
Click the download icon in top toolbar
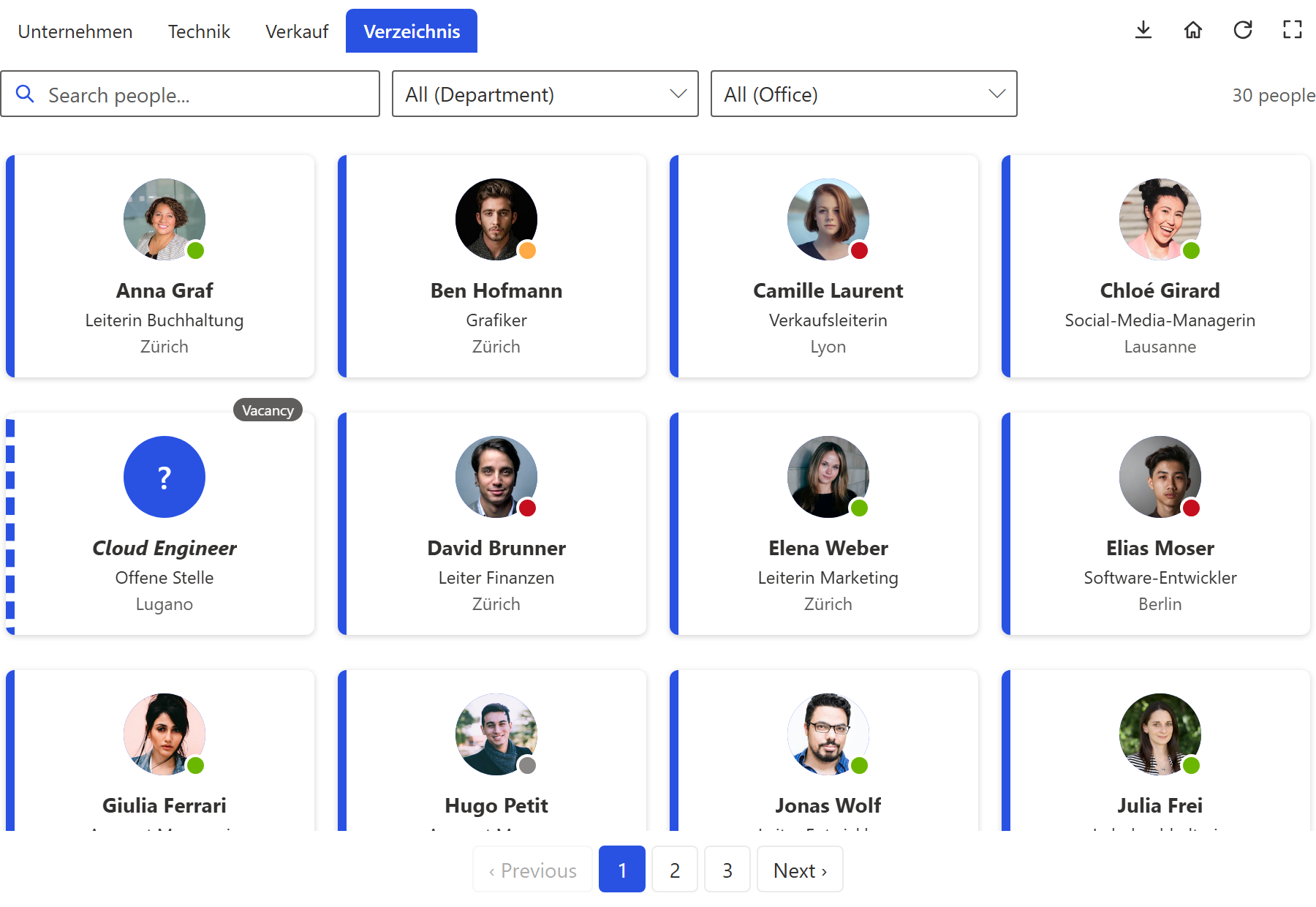pyautogui.click(x=1143, y=30)
